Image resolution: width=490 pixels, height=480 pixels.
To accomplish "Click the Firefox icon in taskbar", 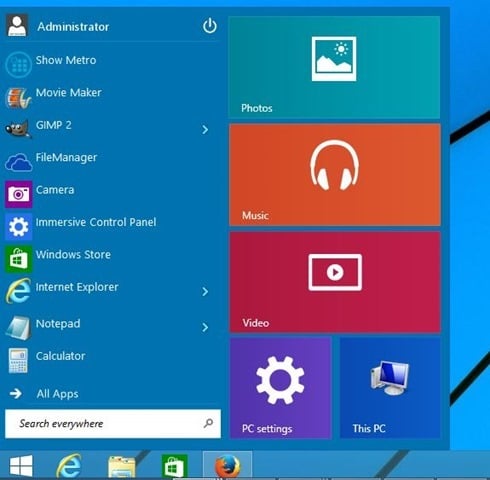I will [x=227, y=466].
